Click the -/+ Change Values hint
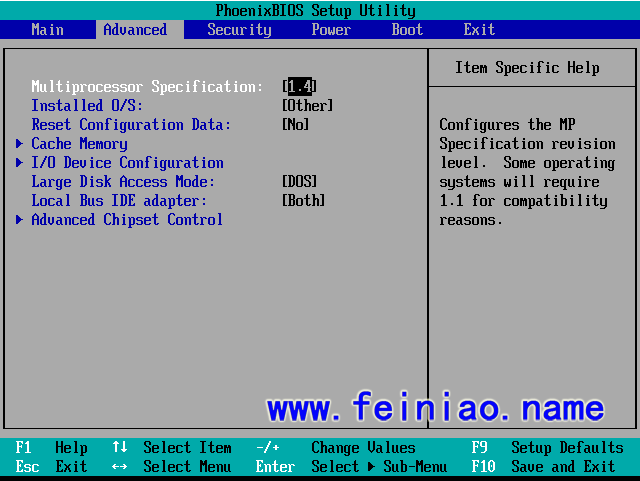The image size is (640, 481). (336, 448)
